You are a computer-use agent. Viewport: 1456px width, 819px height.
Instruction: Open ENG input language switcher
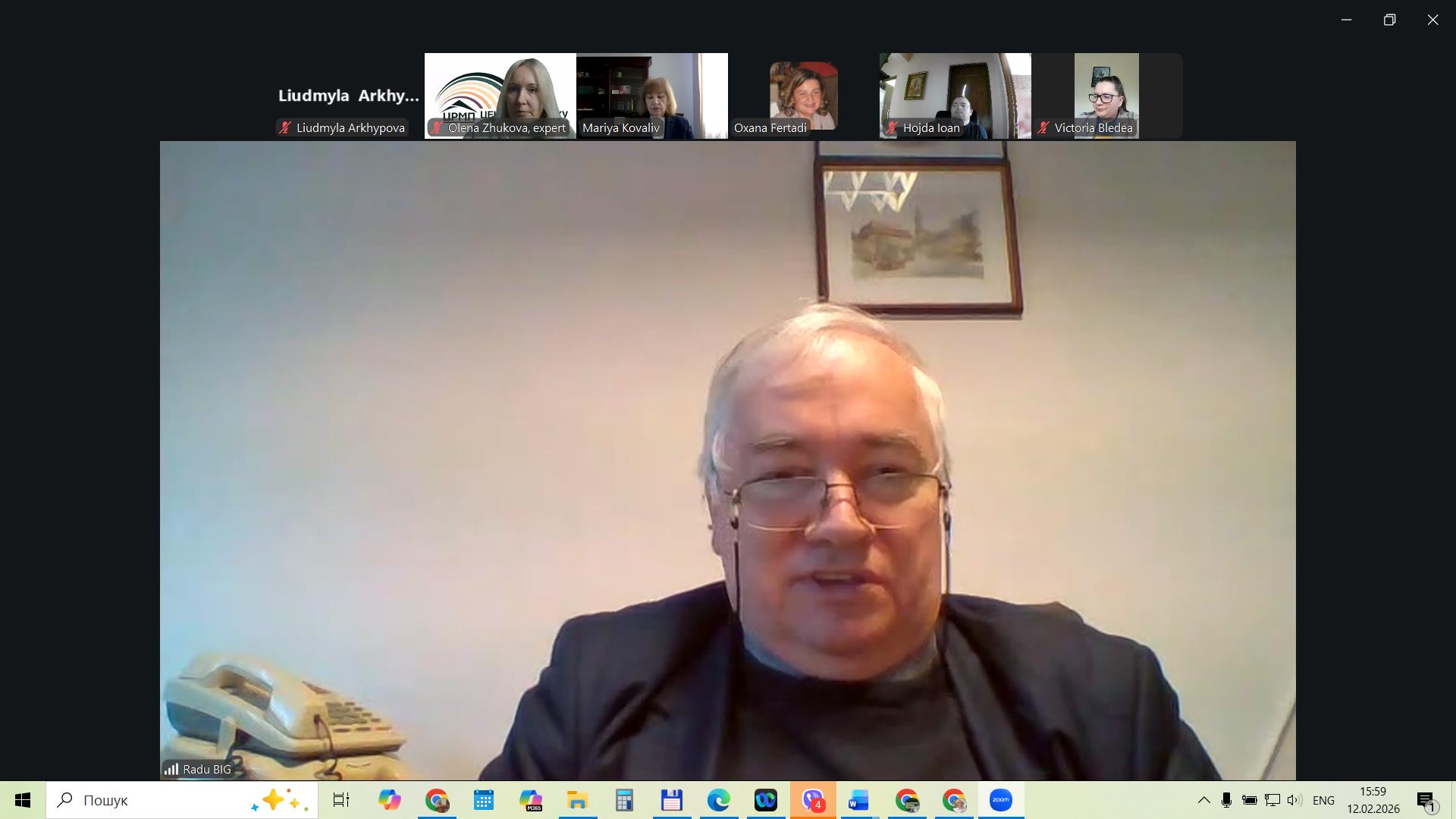[x=1323, y=800]
